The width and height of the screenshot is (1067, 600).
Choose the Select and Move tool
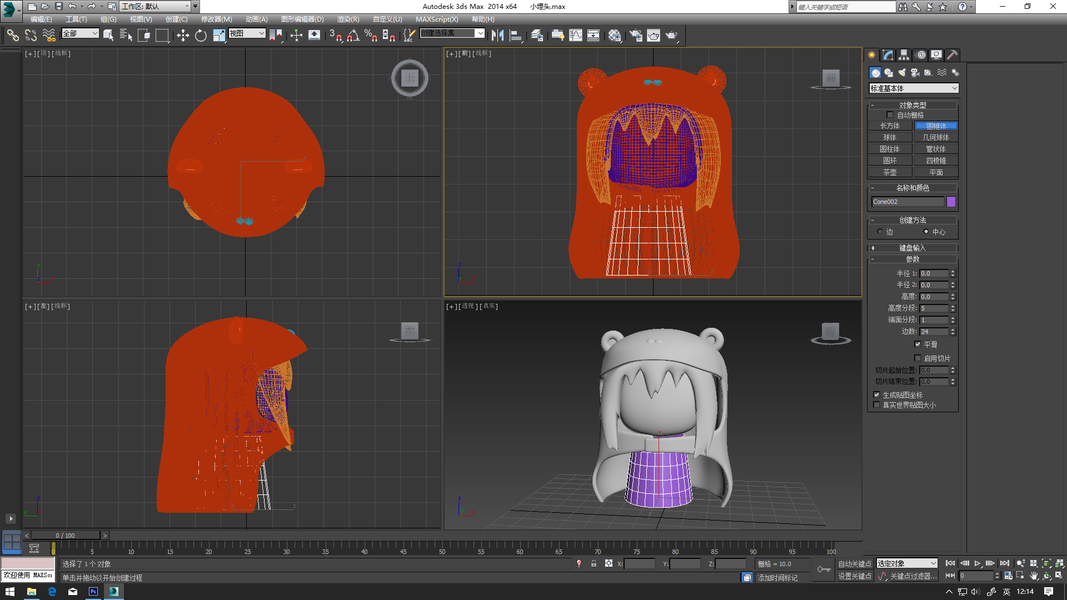[183, 35]
